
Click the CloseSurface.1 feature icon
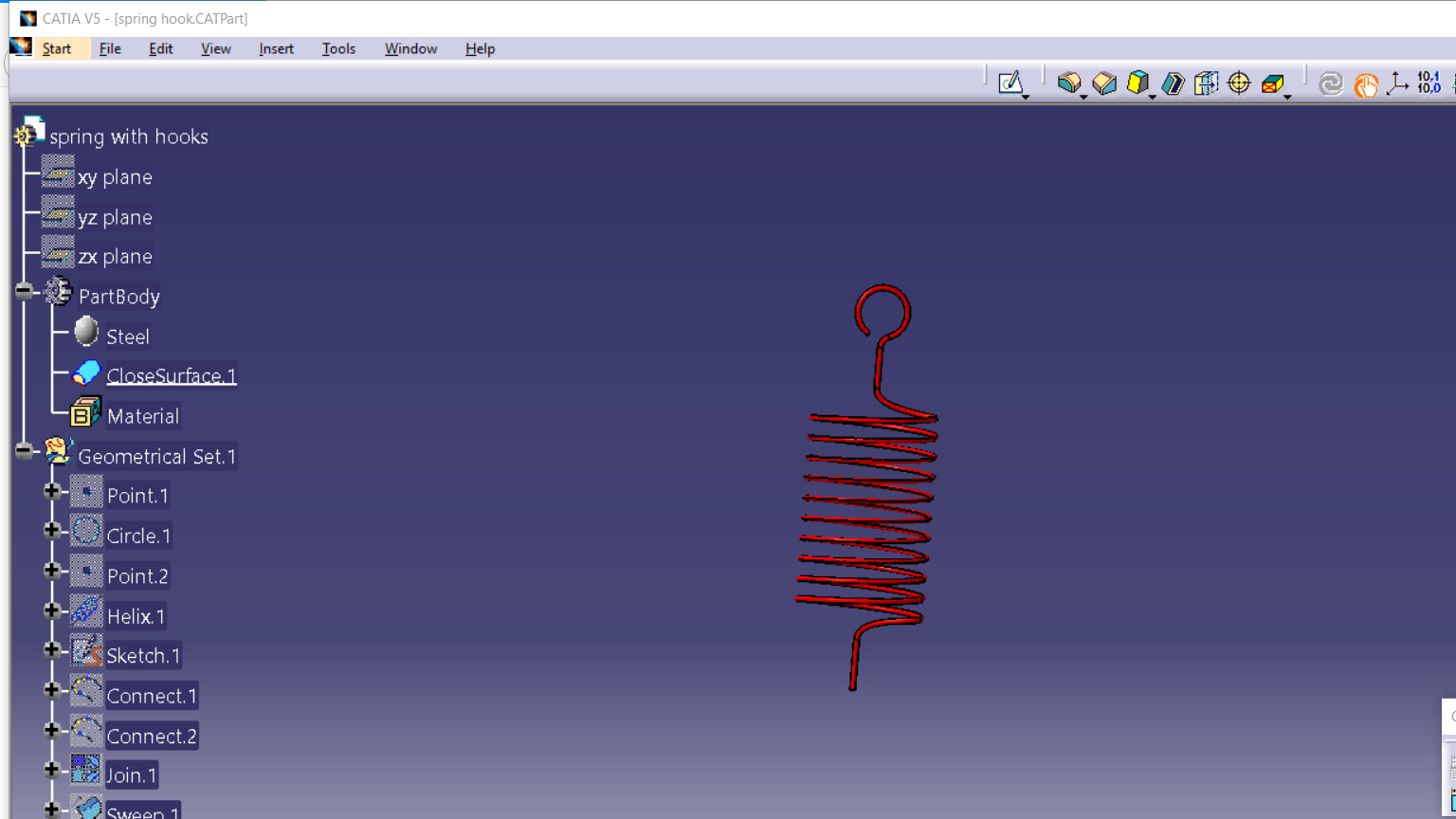86,373
